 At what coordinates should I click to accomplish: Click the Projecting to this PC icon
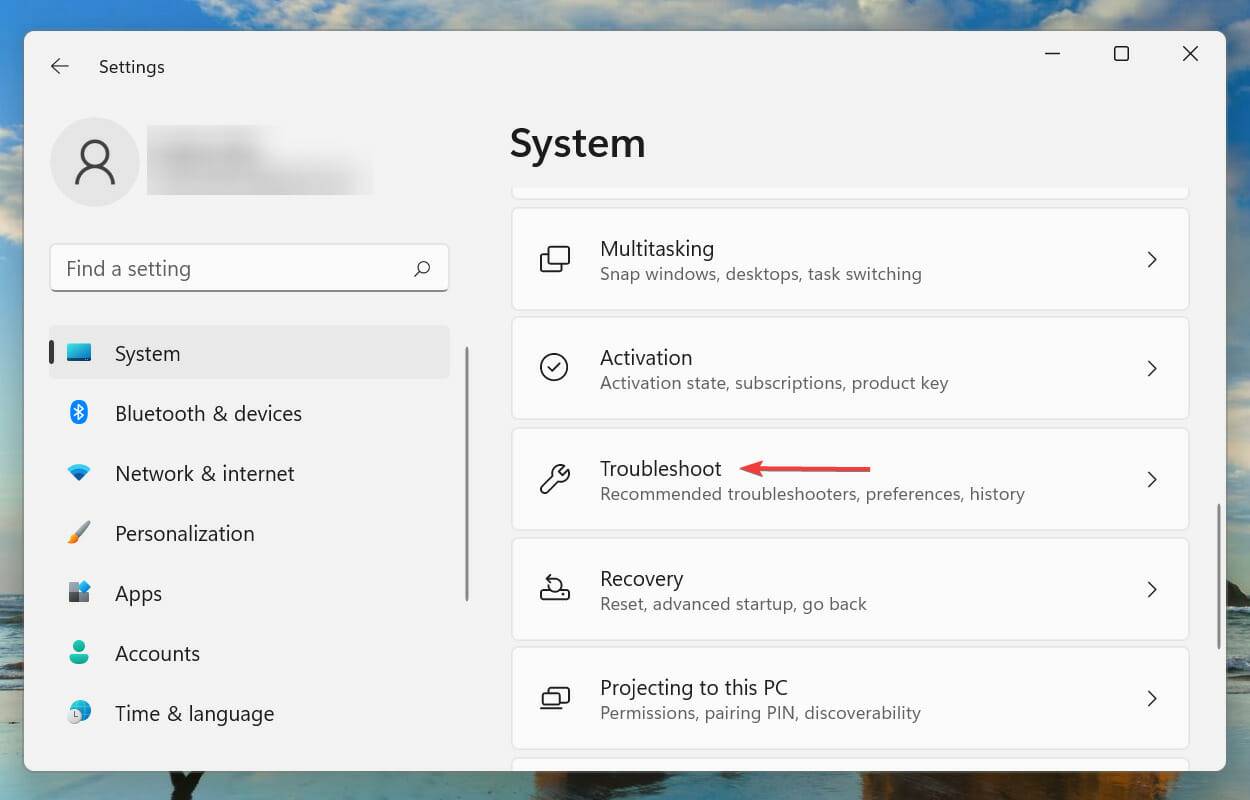click(555, 698)
